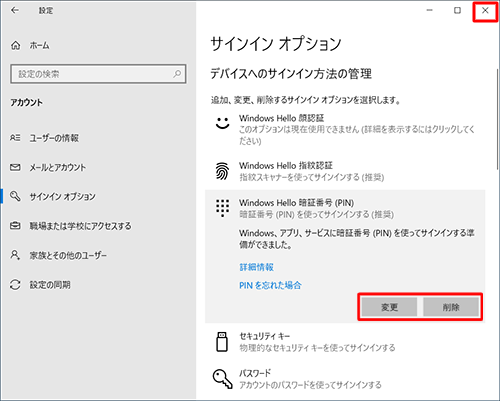
Task: Open 設定の同期 page
Action: pos(98,285)
